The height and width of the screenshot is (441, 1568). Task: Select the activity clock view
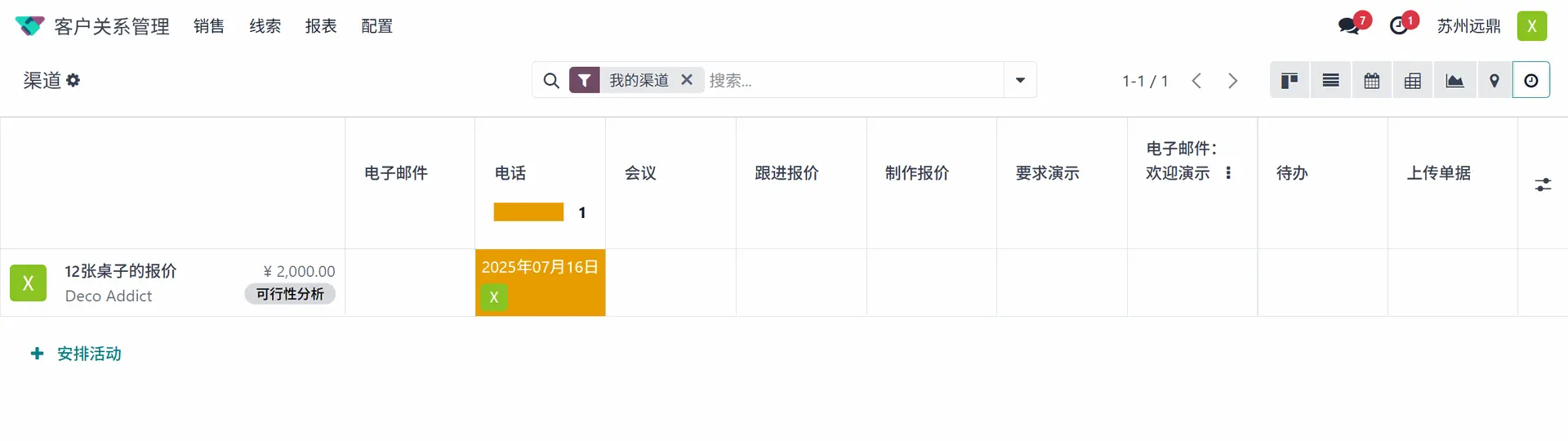(x=1531, y=80)
